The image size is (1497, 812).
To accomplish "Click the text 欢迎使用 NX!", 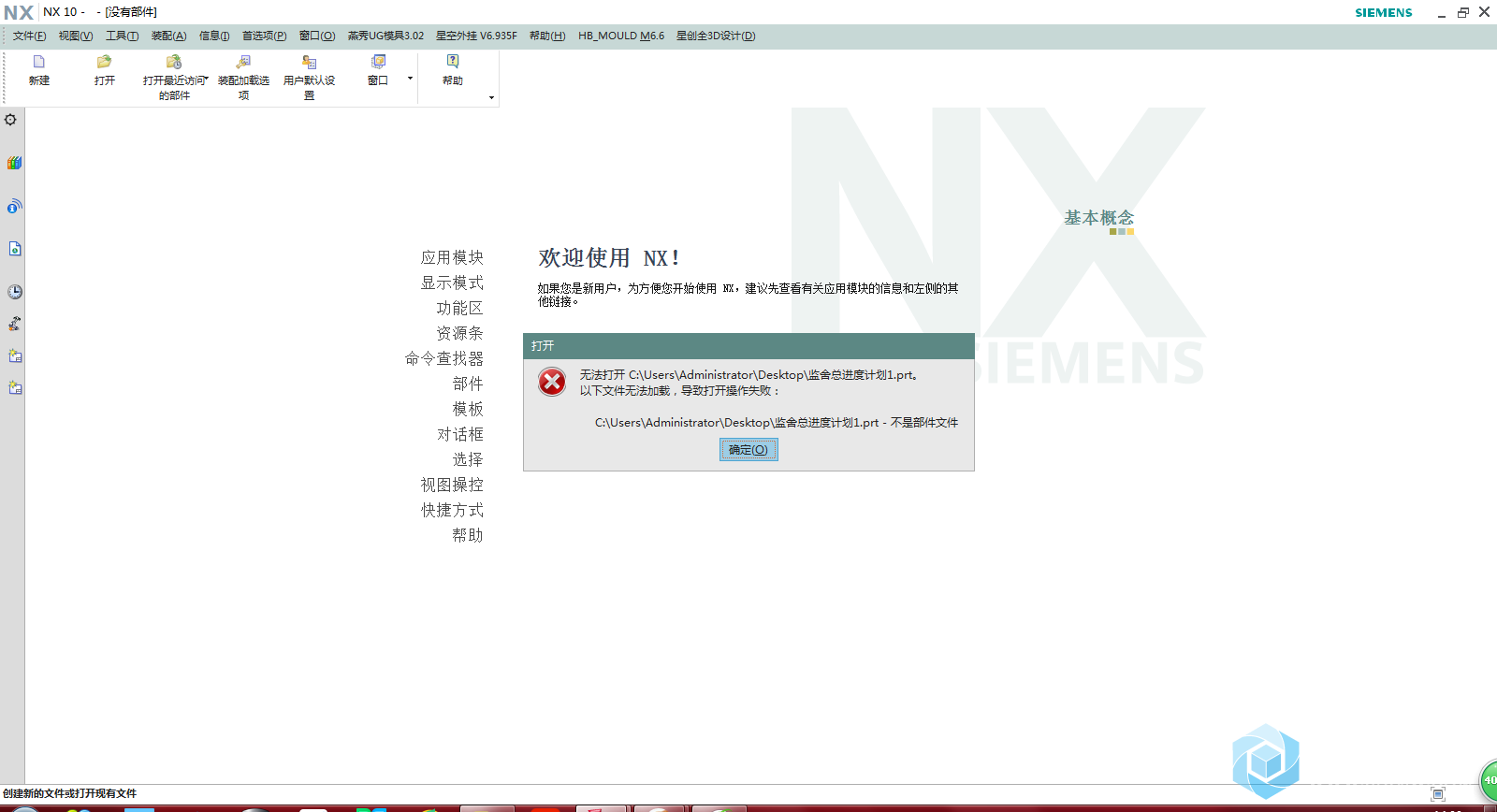I will (x=609, y=258).
